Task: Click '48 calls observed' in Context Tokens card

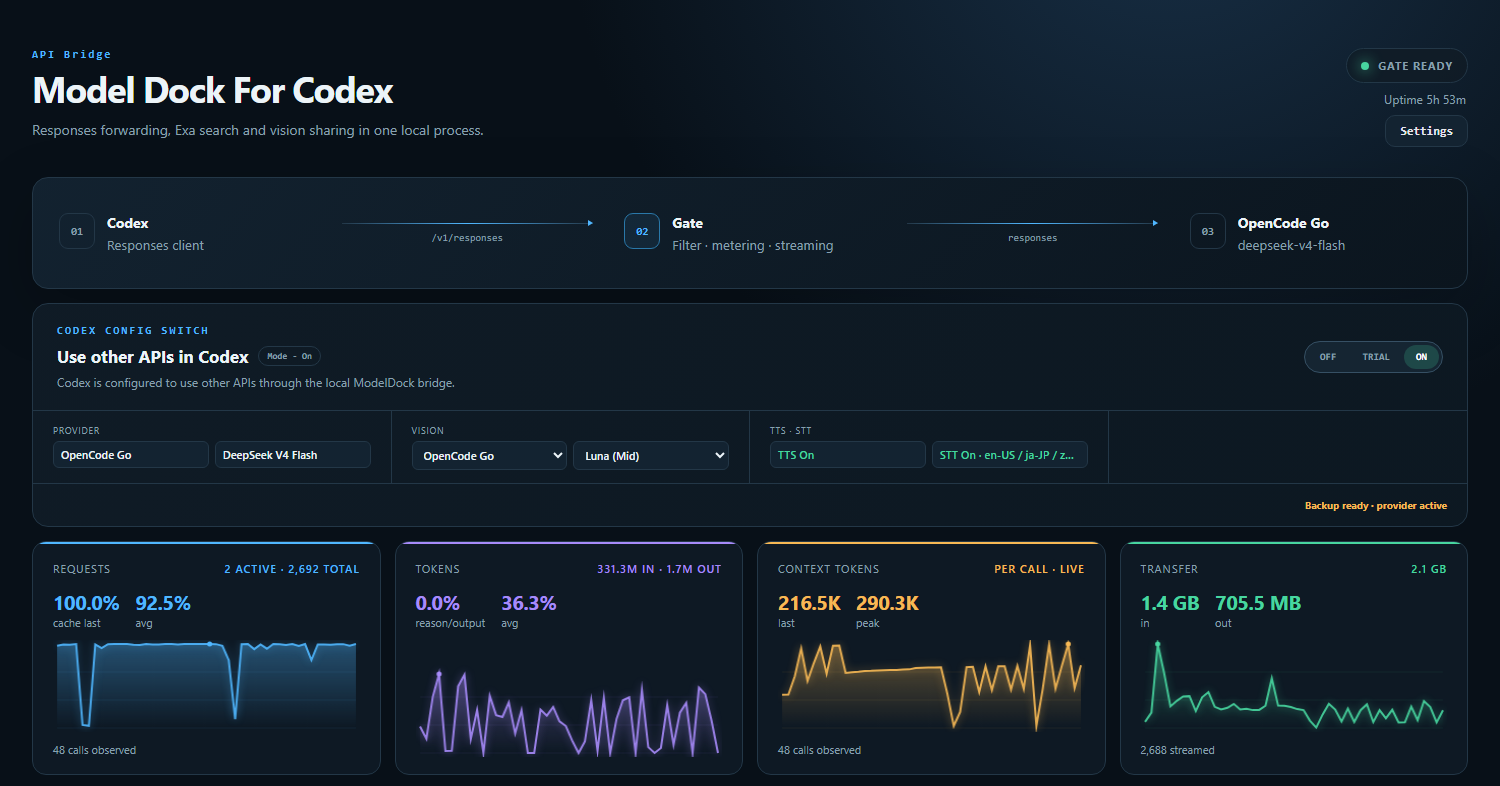Action: (819, 750)
